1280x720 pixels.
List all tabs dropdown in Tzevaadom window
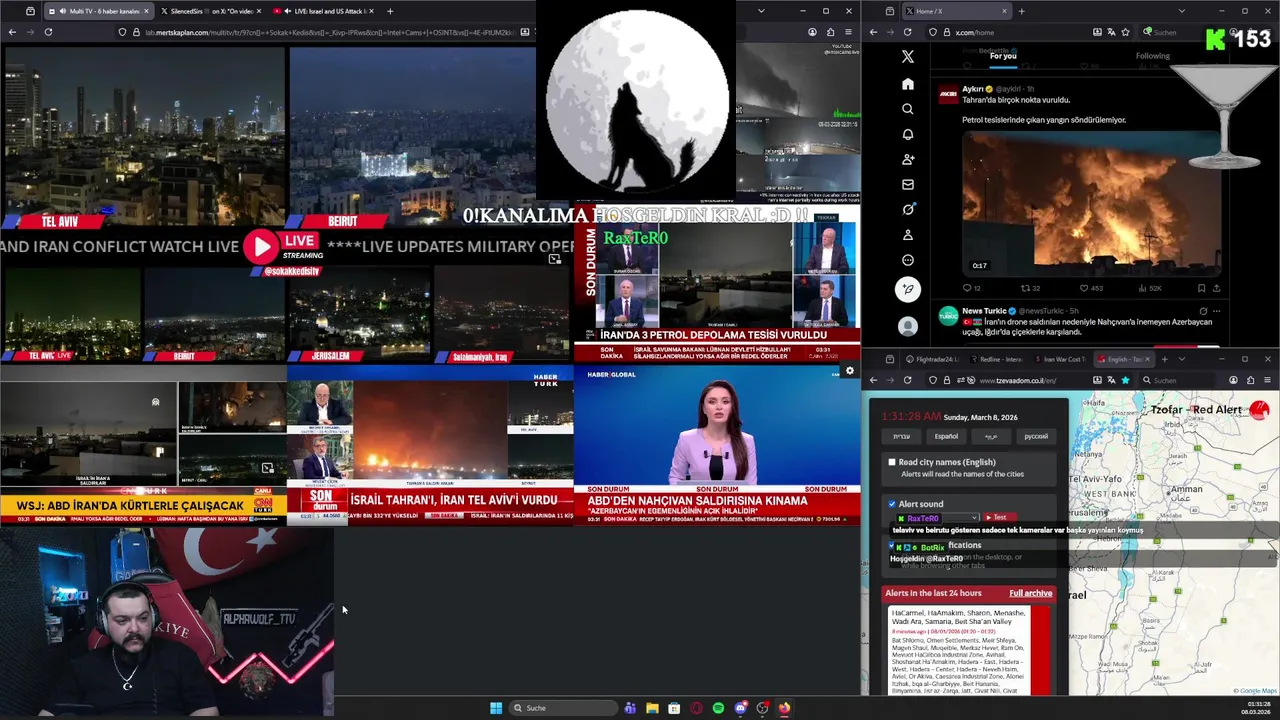pos(1181,359)
